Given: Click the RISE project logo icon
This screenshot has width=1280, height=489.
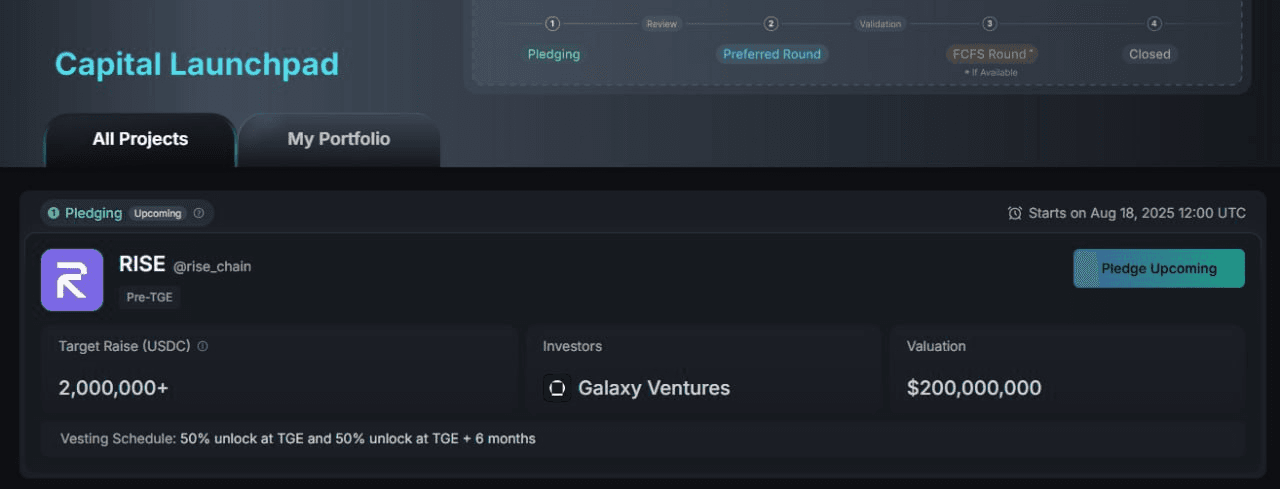Looking at the screenshot, I should [x=72, y=280].
